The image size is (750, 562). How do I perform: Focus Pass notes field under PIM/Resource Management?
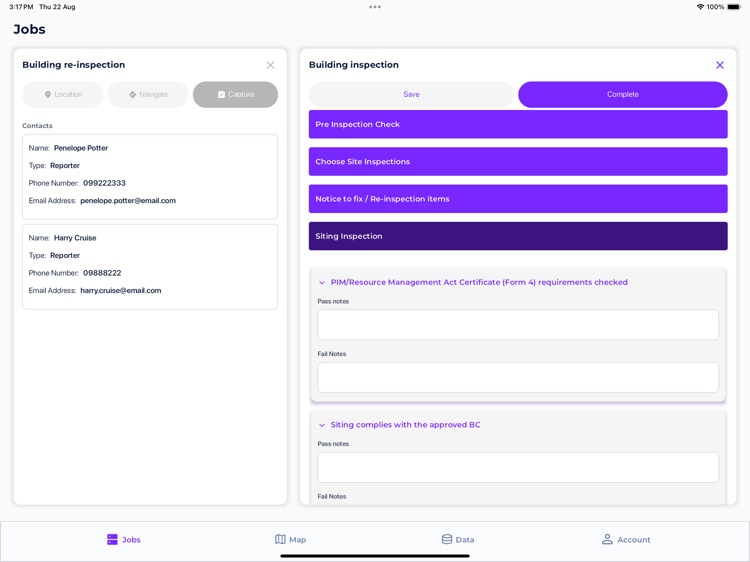pyautogui.click(x=518, y=325)
